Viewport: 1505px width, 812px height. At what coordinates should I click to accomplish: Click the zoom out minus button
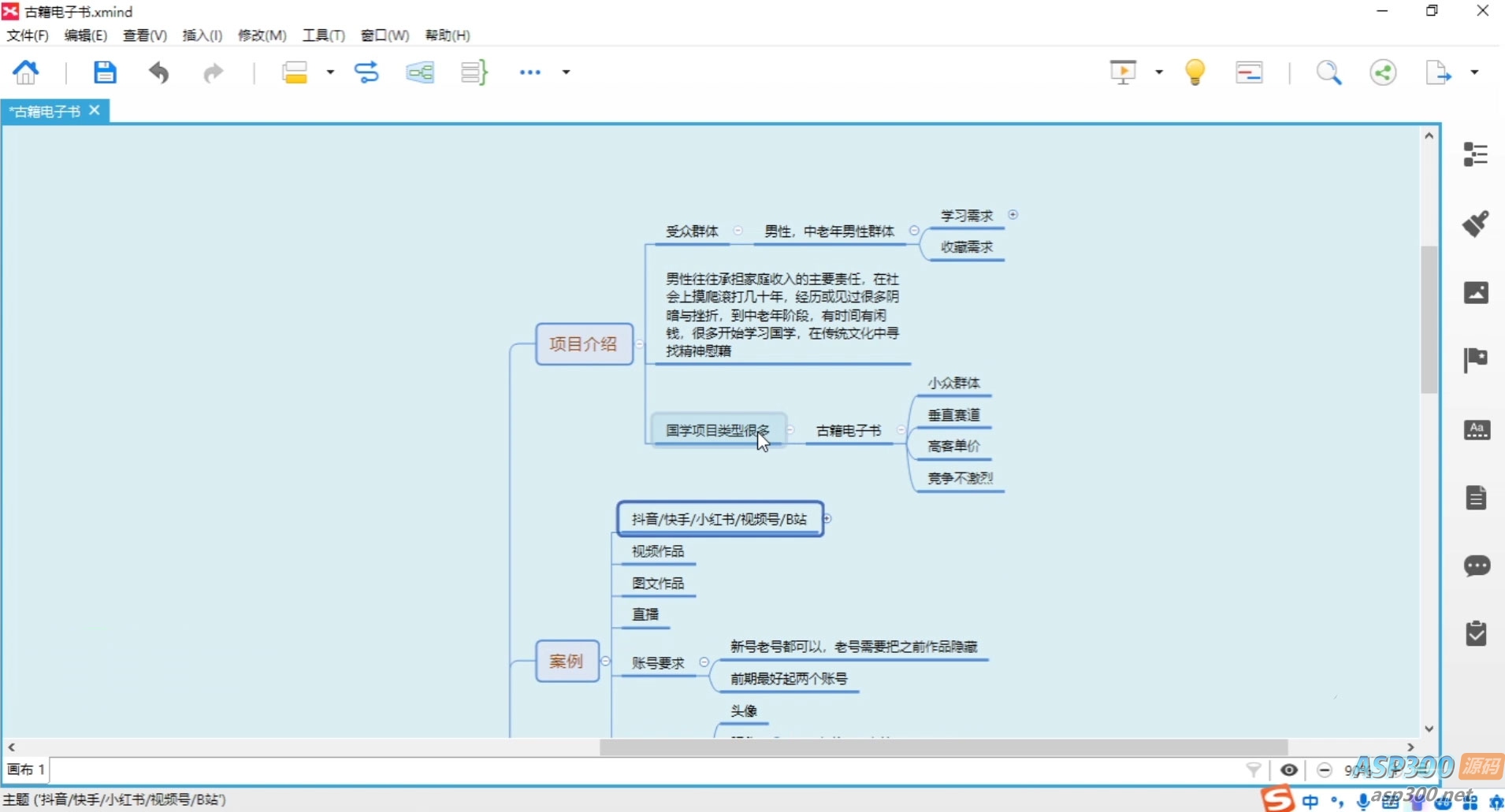pyautogui.click(x=1325, y=770)
